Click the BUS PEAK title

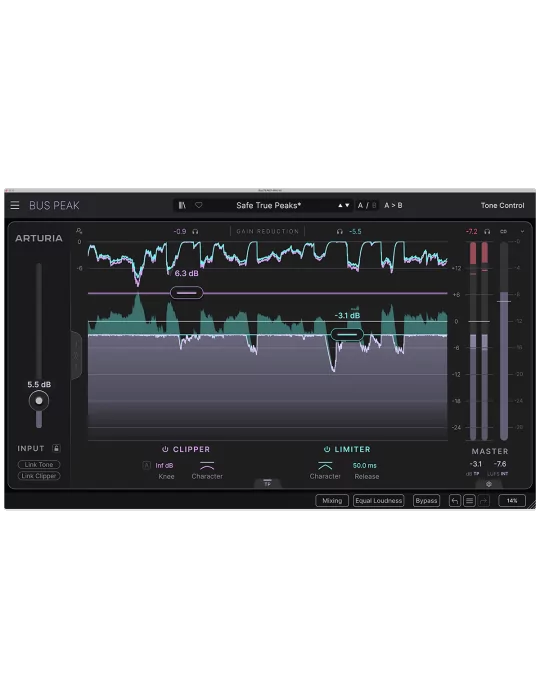point(54,205)
